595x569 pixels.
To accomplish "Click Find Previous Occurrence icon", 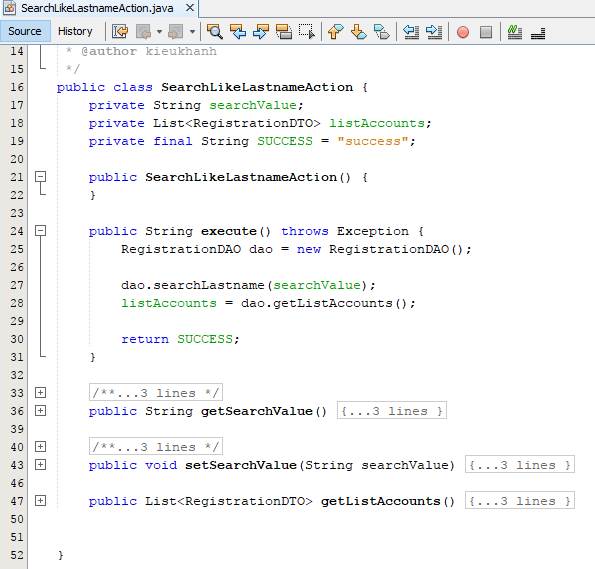I will point(238,32).
